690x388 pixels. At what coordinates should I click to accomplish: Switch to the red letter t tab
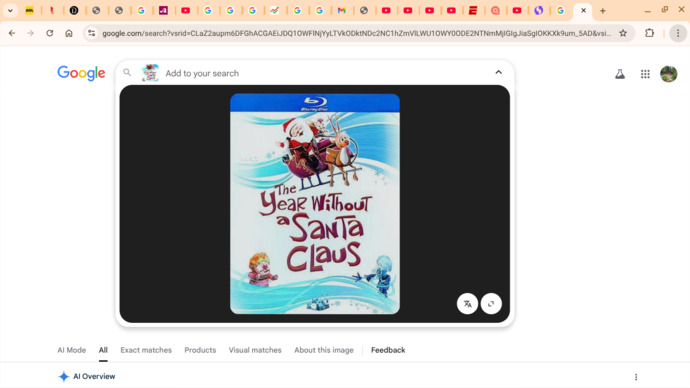(x=52, y=11)
